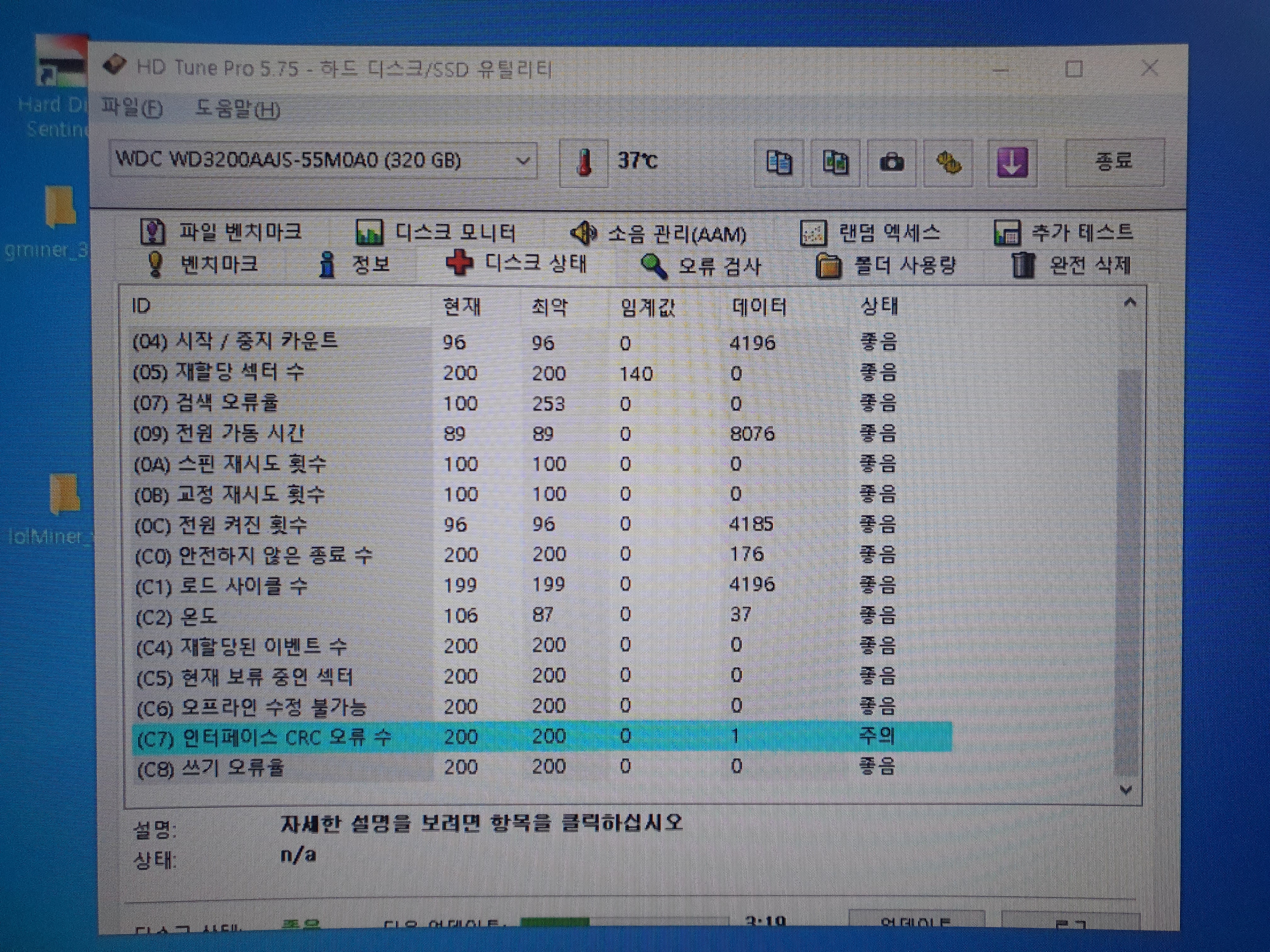Select the (C4) 재할당된 이벤트 수 row

[x=541, y=646]
